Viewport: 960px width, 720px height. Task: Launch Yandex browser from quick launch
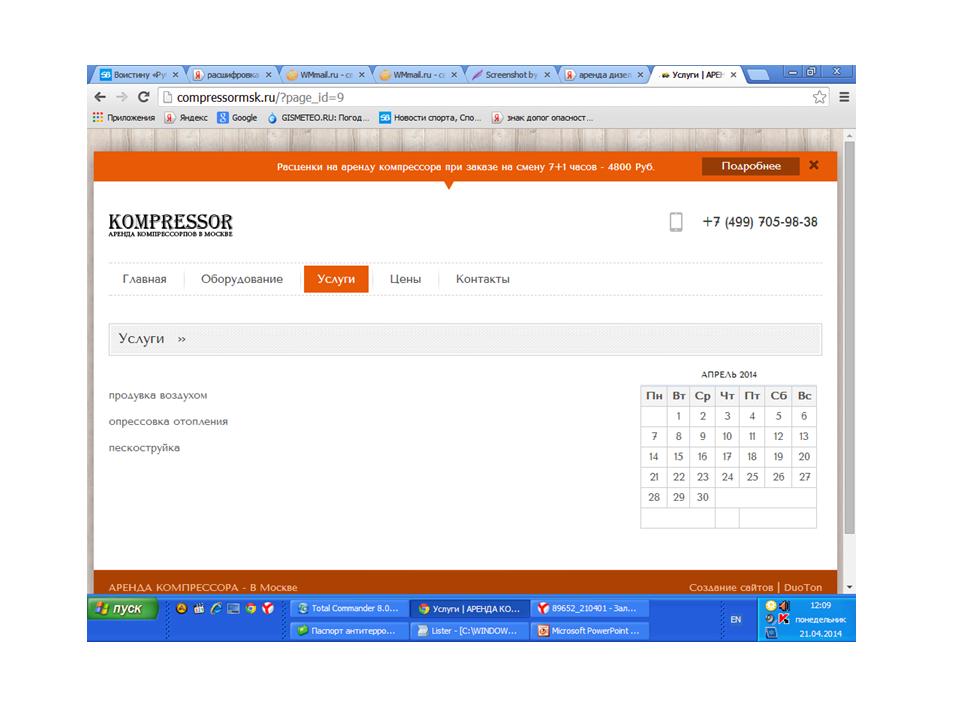(268, 609)
